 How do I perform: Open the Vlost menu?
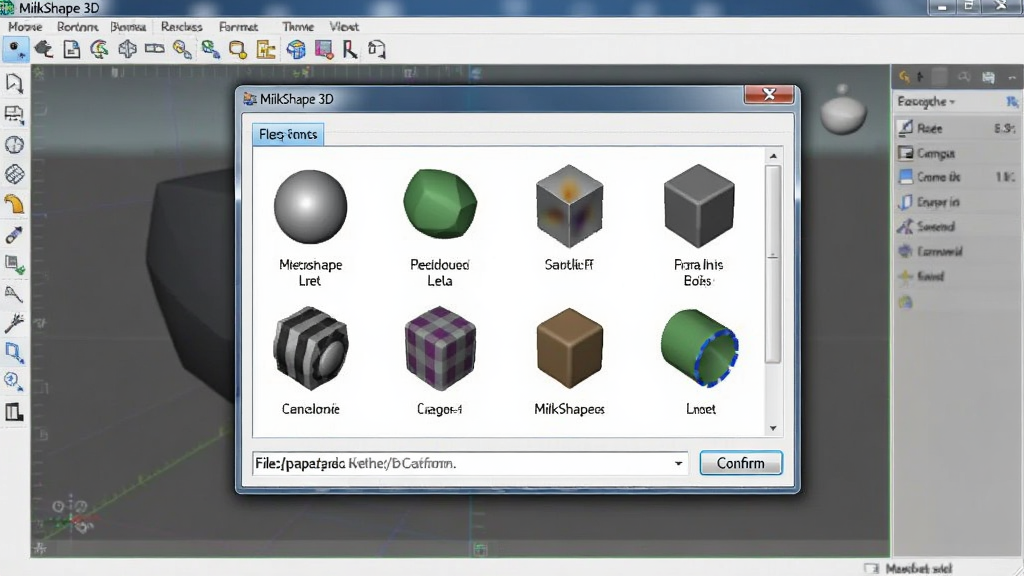pyautogui.click(x=344, y=27)
